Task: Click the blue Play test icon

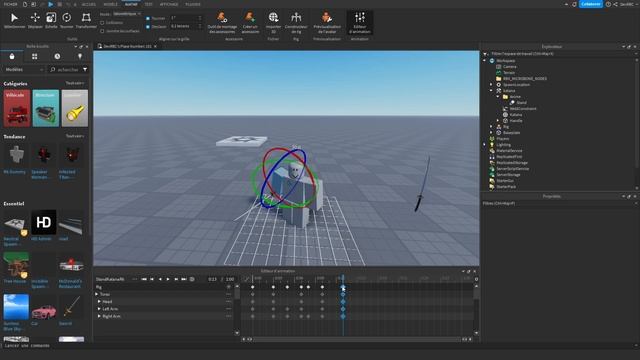Action: point(51,4)
